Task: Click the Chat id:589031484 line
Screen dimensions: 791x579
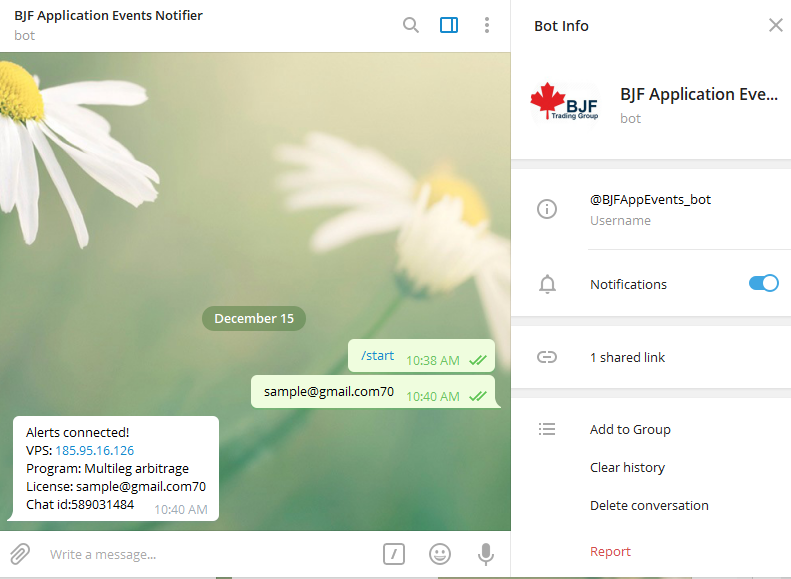Action: 80,504
